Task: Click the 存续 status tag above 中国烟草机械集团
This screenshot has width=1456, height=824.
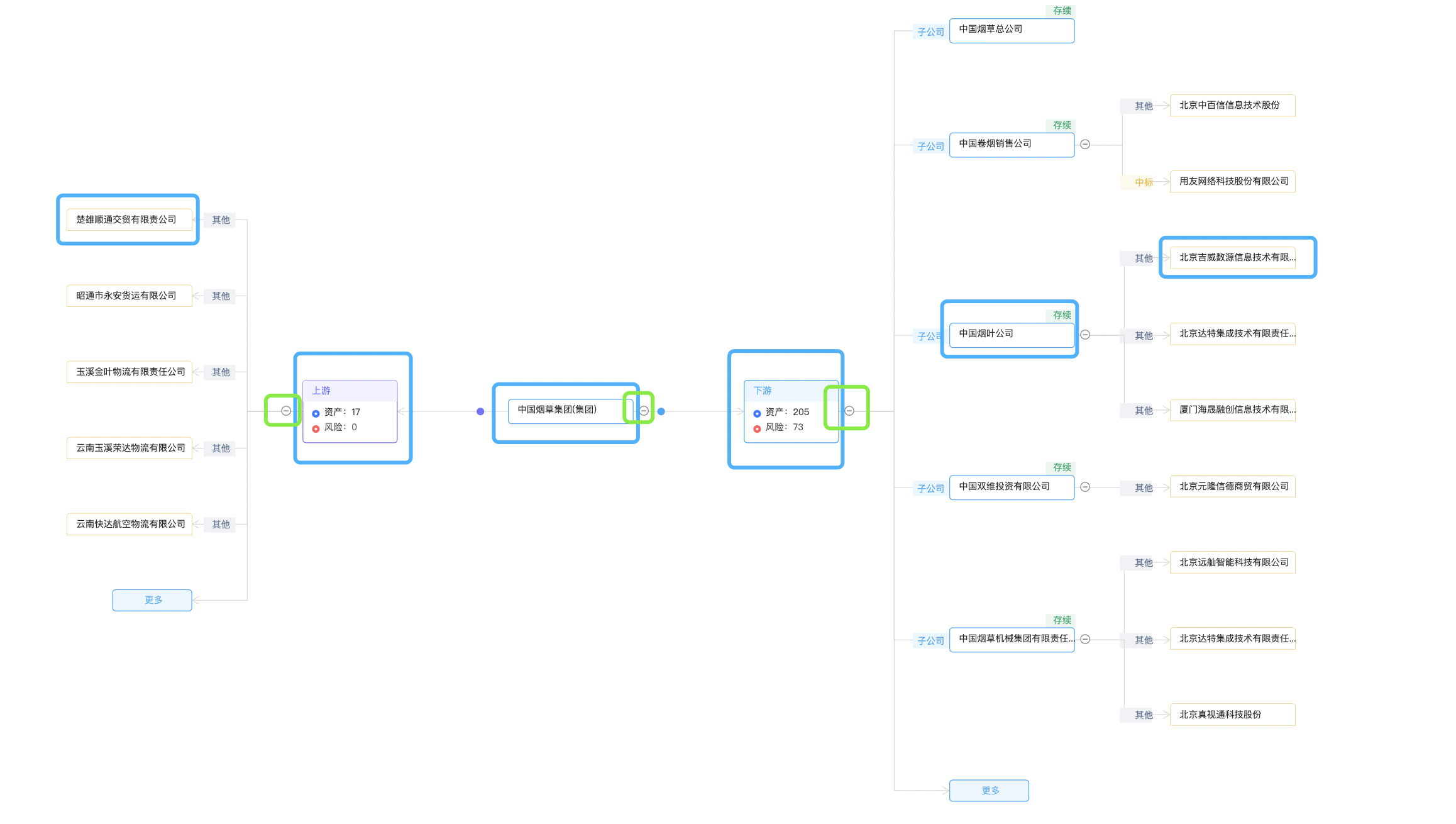Action: tap(1062, 620)
